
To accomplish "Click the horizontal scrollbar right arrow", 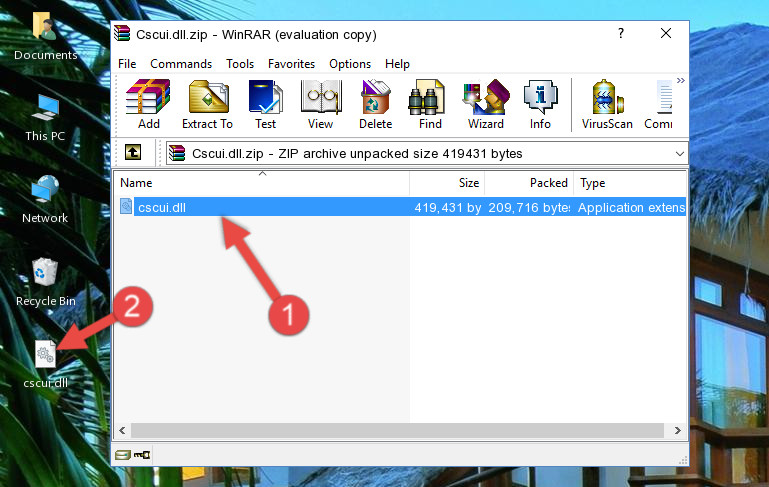I will click(x=677, y=430).
